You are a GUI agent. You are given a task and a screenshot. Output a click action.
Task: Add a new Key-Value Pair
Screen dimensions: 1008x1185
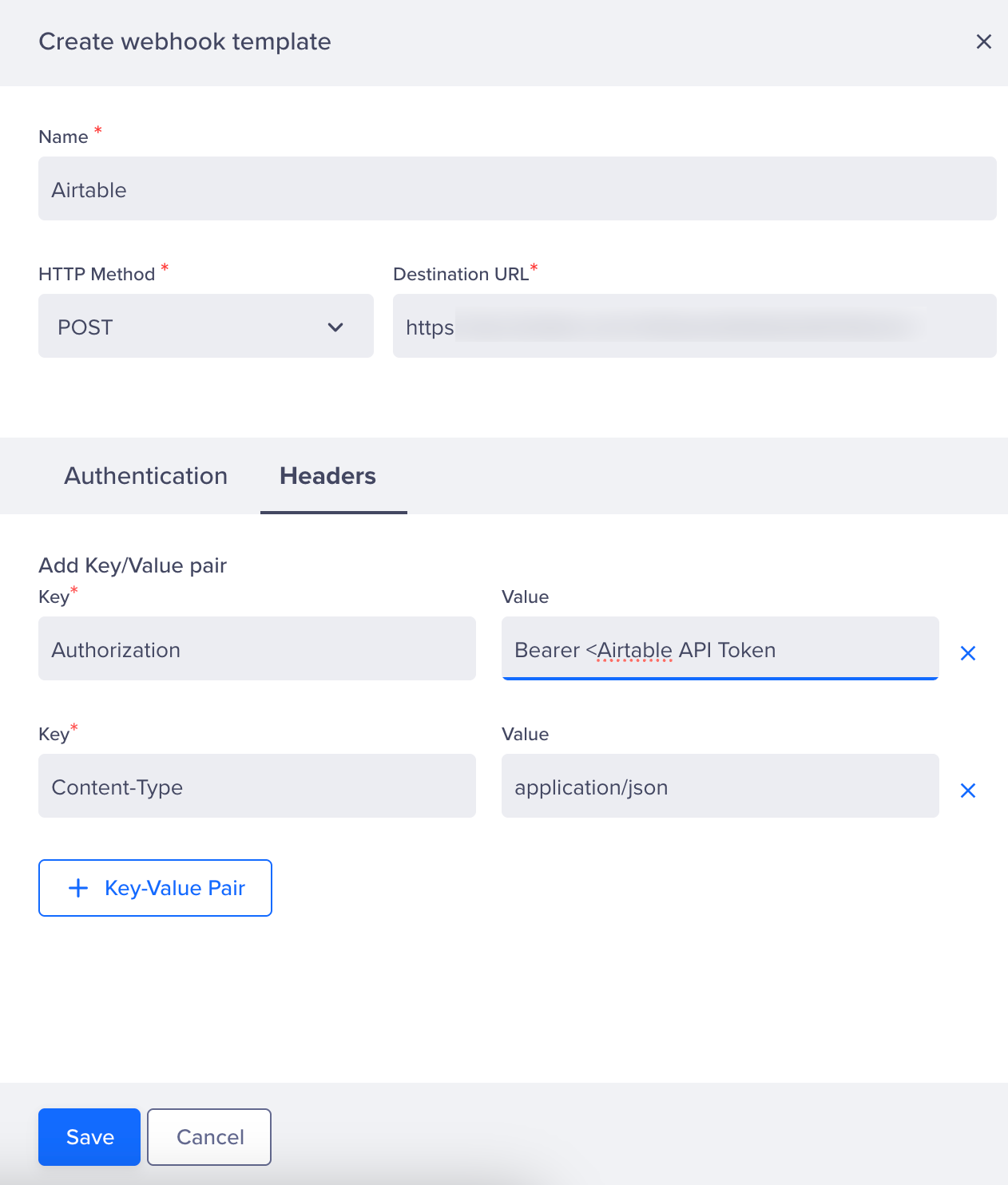tap(155, 888)
